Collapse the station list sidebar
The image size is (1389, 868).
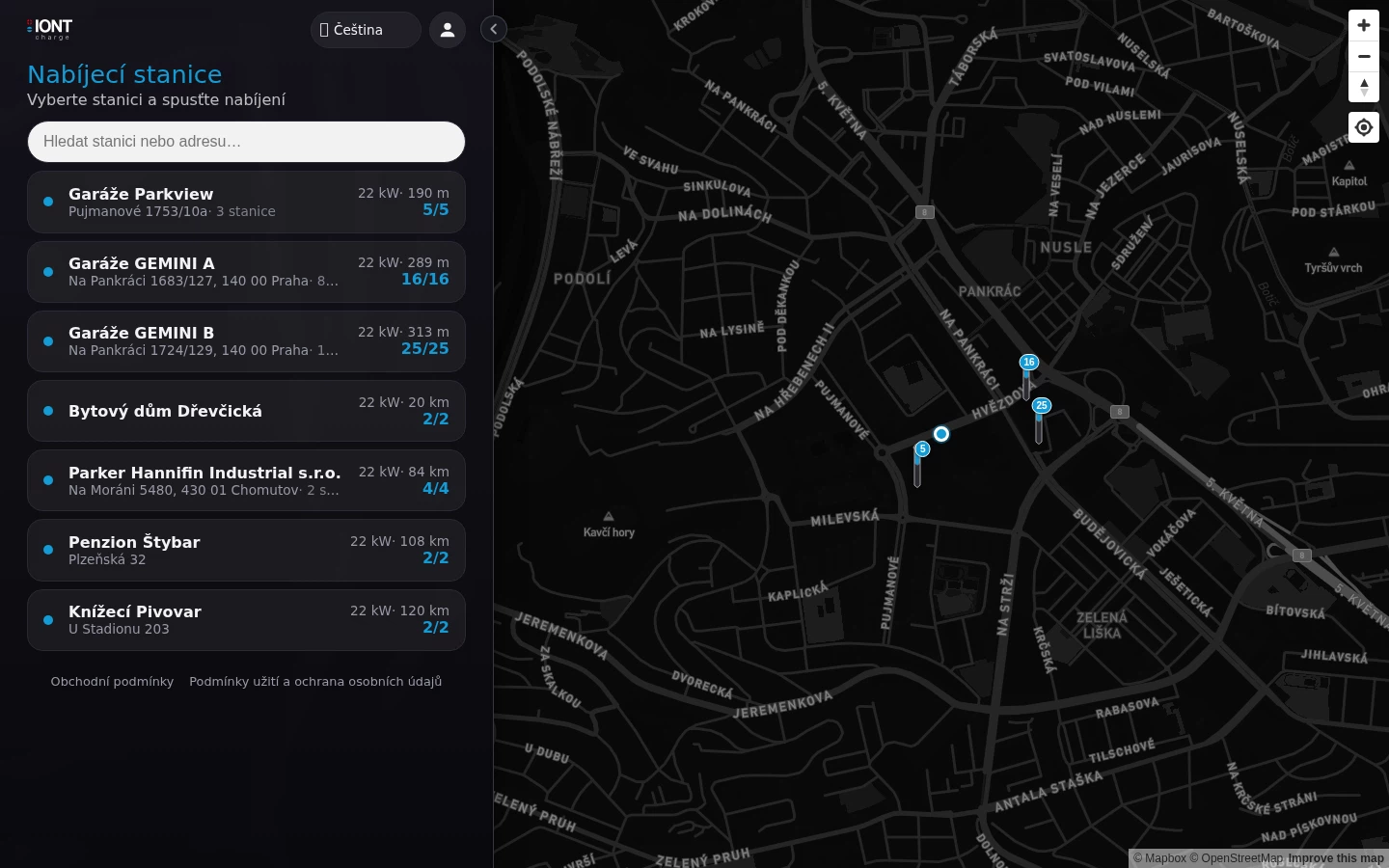tap(494, 29)
